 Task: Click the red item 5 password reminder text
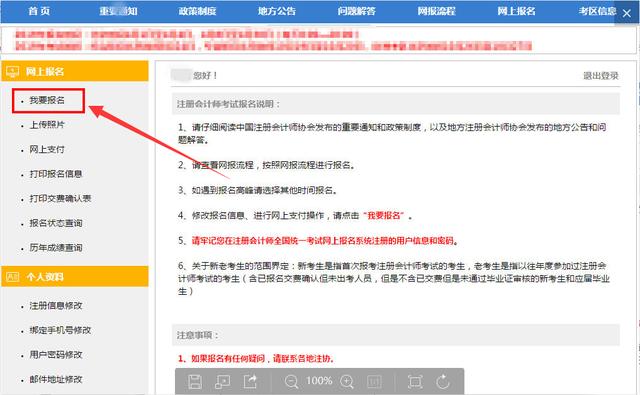[325, 241]
